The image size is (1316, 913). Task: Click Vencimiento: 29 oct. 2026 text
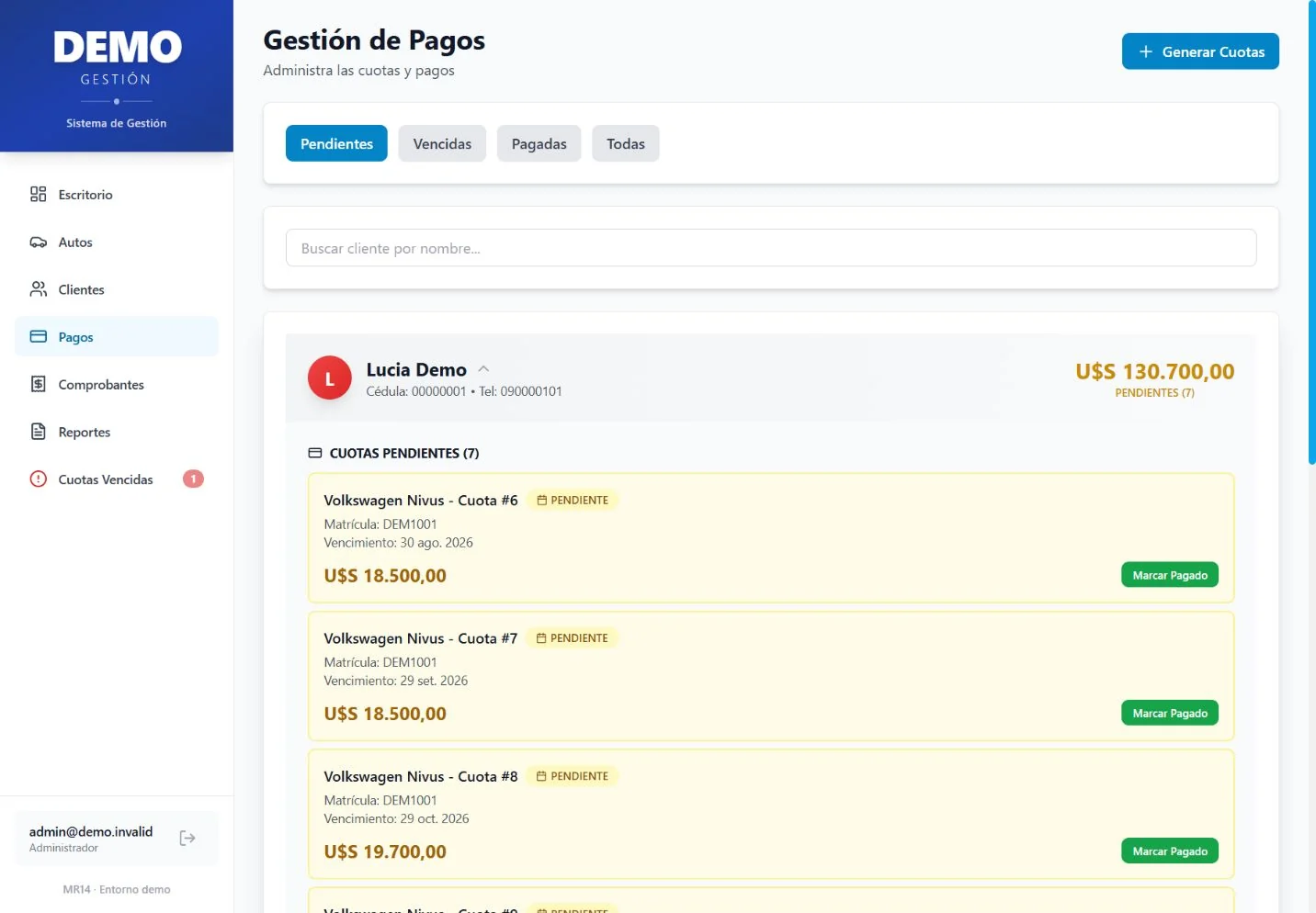tap(396, 818)
